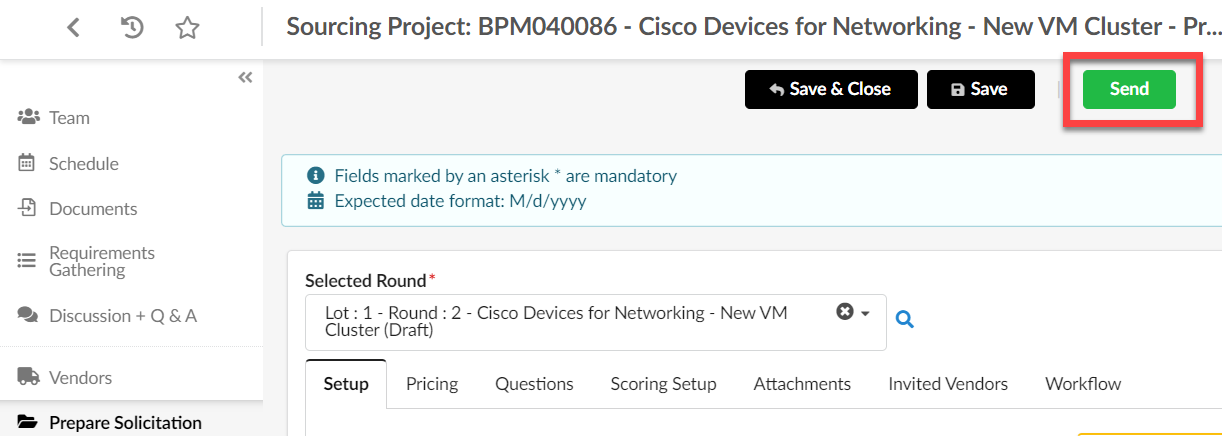Click the Save & Close button

(x=830, y=89)
